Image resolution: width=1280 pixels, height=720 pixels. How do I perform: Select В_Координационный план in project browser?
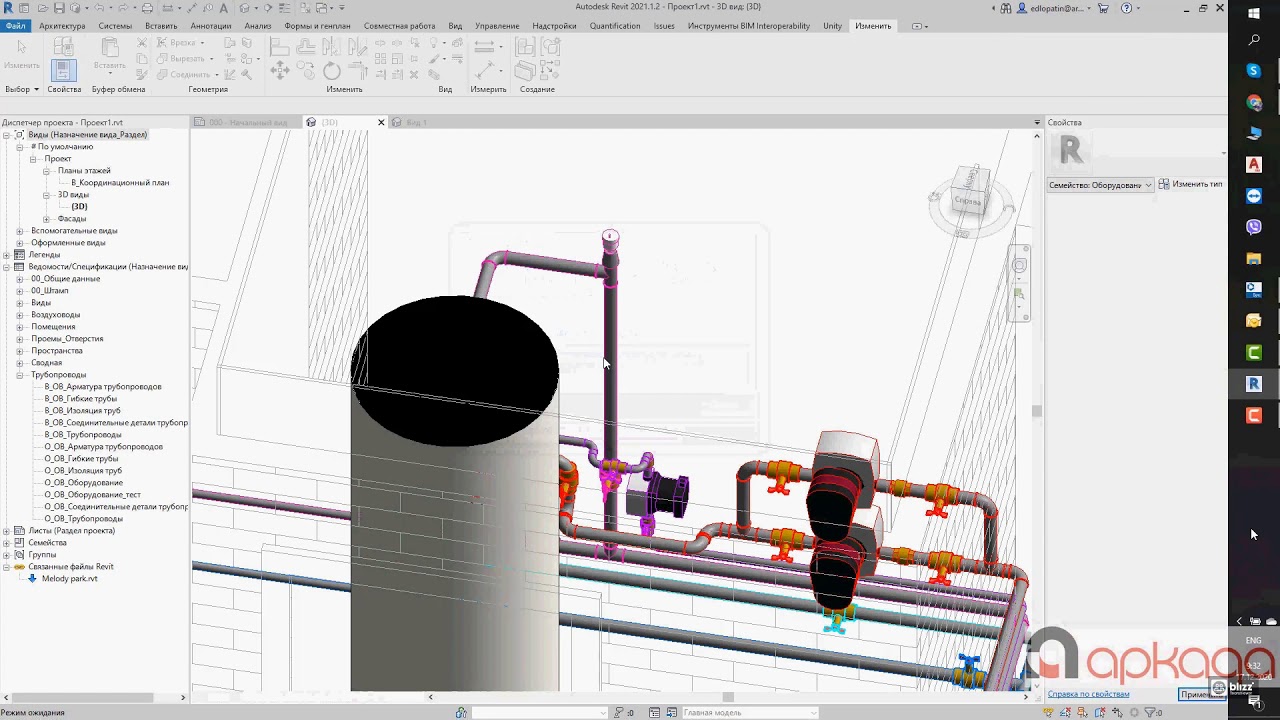120,183
